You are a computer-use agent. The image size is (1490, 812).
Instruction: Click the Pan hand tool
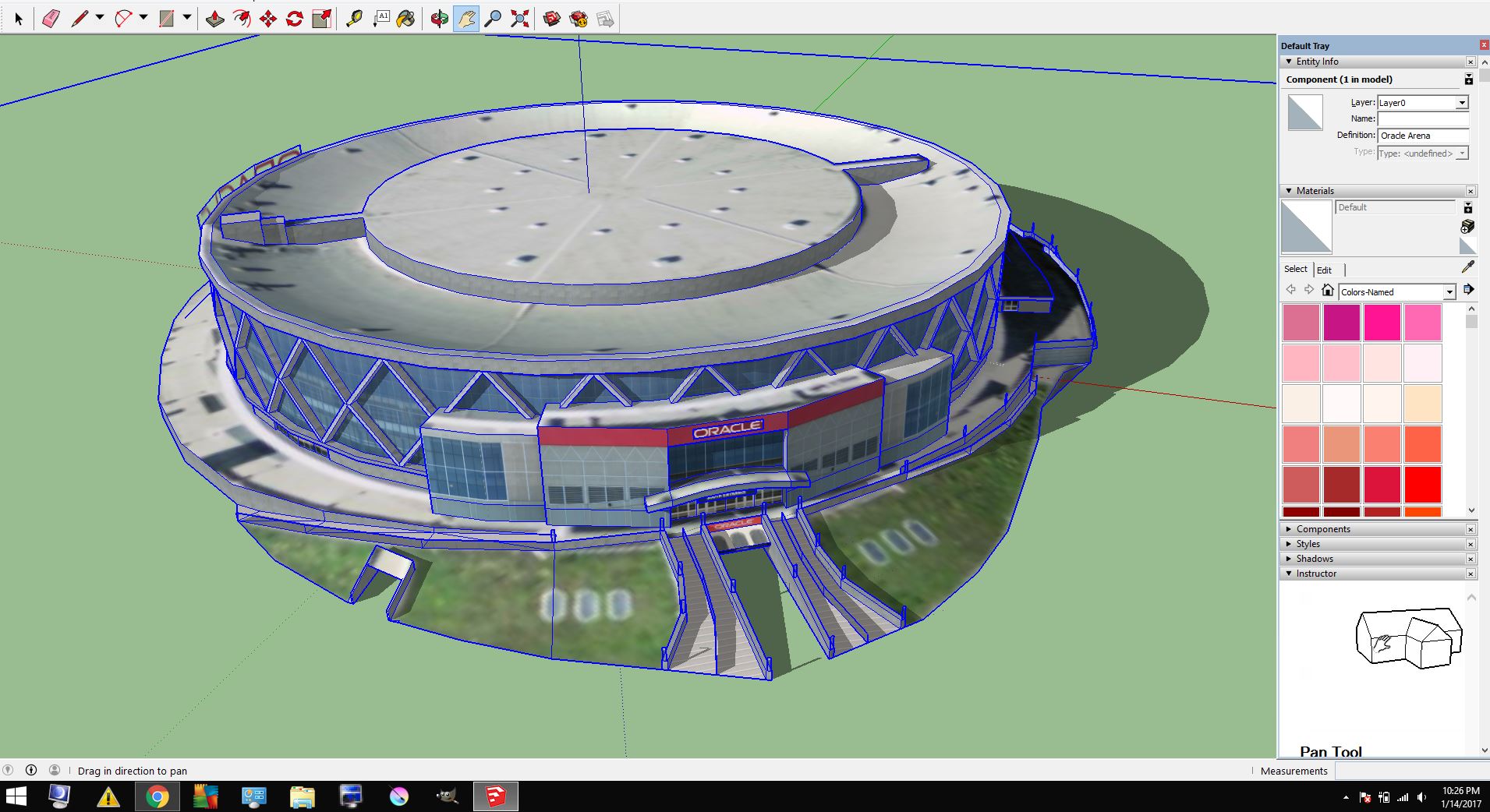click(465, 19)
